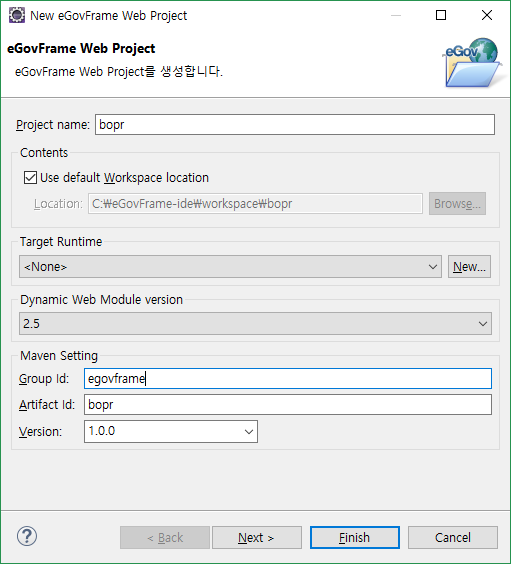Click the eGov globe folder icon
Screen dimensions: 511x564
(x=472, y=63)
